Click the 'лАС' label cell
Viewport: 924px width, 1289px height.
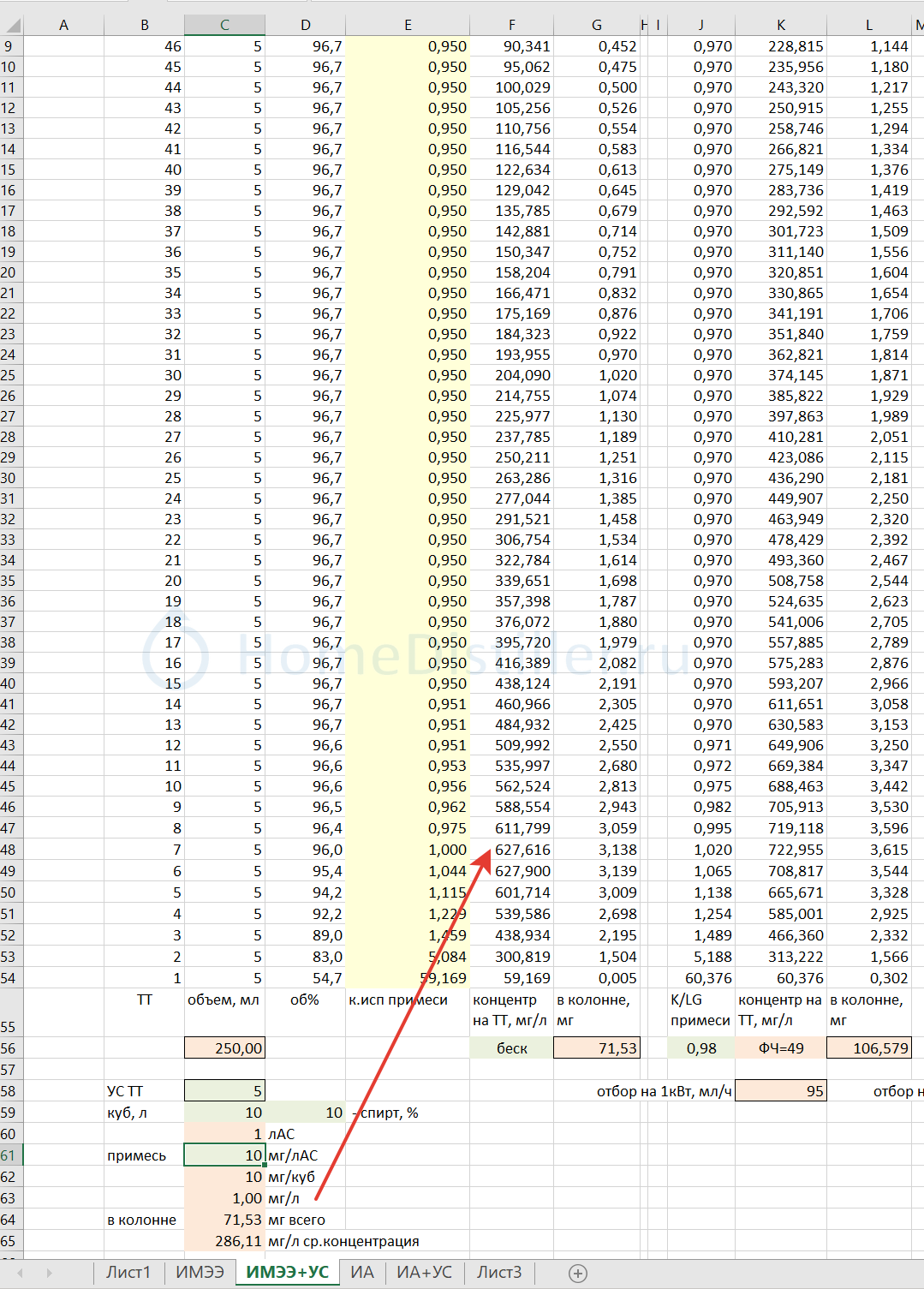(x=305, y=1134)
